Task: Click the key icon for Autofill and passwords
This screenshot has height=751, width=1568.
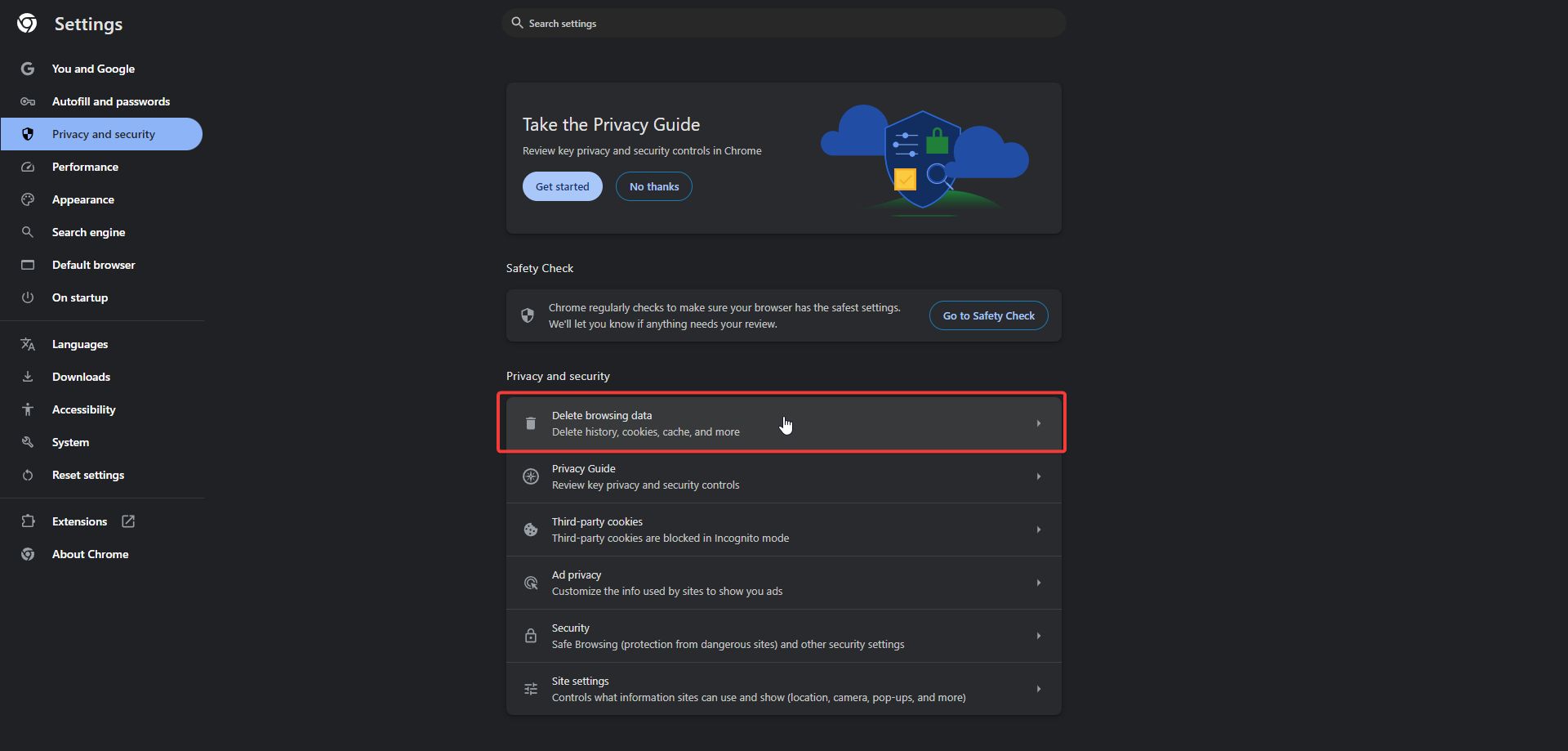Action: [x=28, y=101]
